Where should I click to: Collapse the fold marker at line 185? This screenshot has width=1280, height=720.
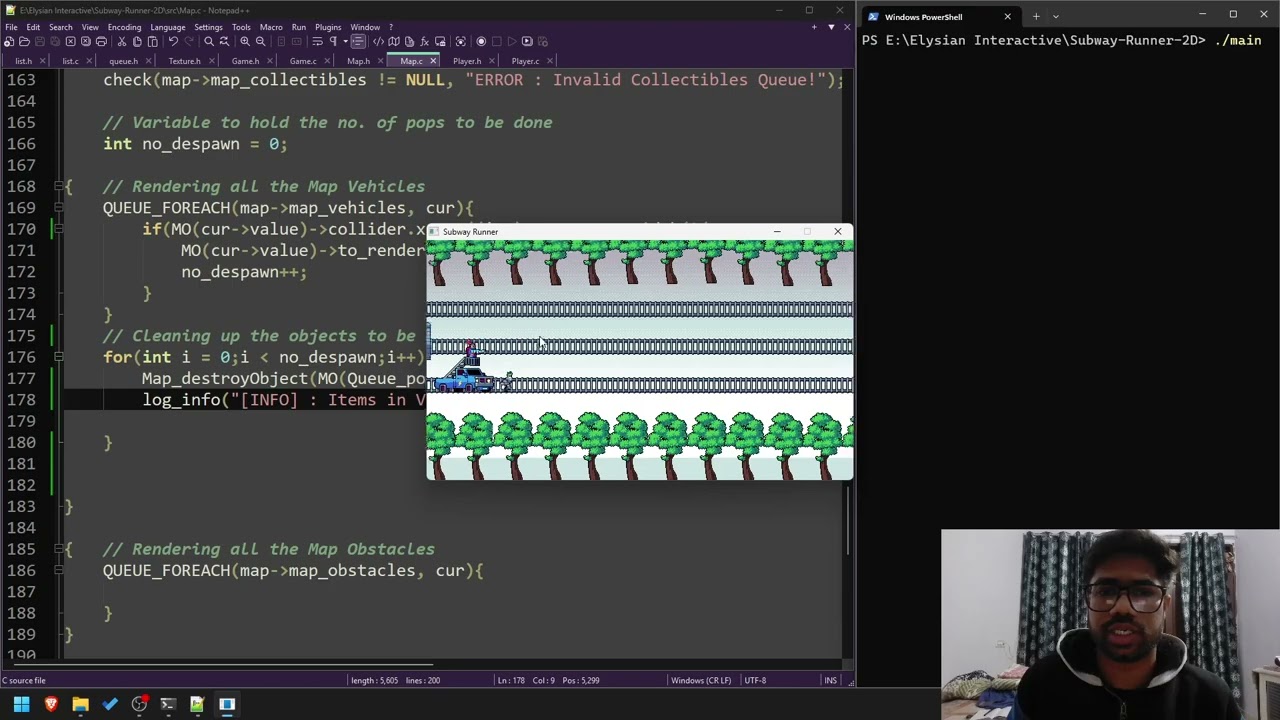click(58, 549)
